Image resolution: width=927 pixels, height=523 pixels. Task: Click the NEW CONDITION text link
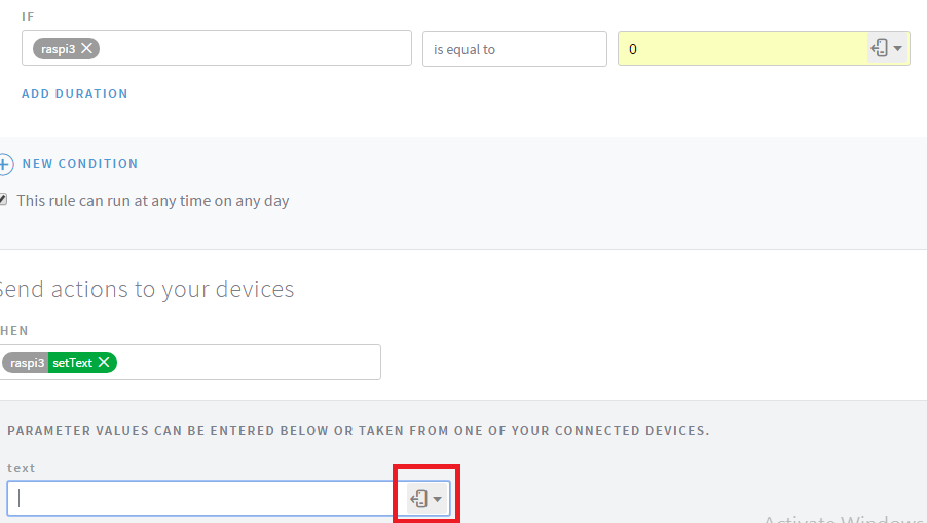80,164
